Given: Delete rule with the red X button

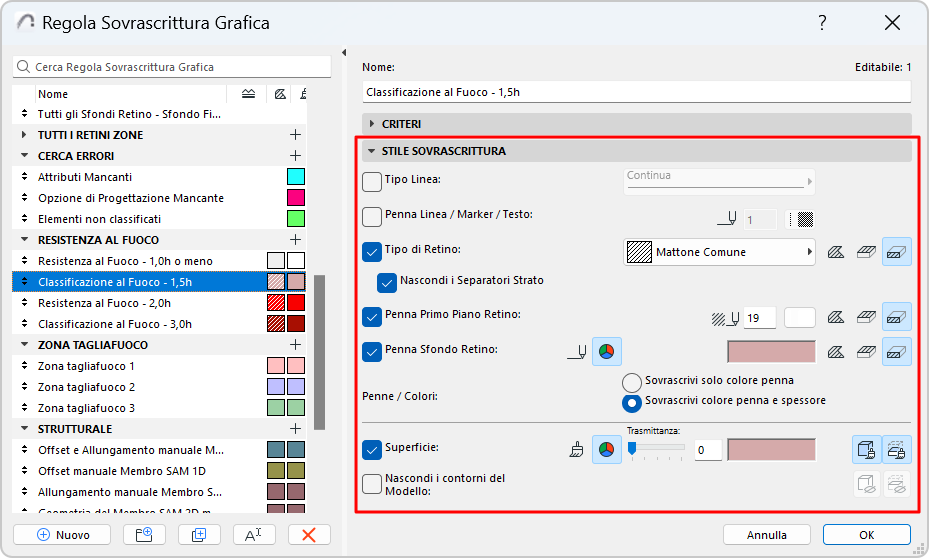Looking at the screenshot, I should point(309,534).
